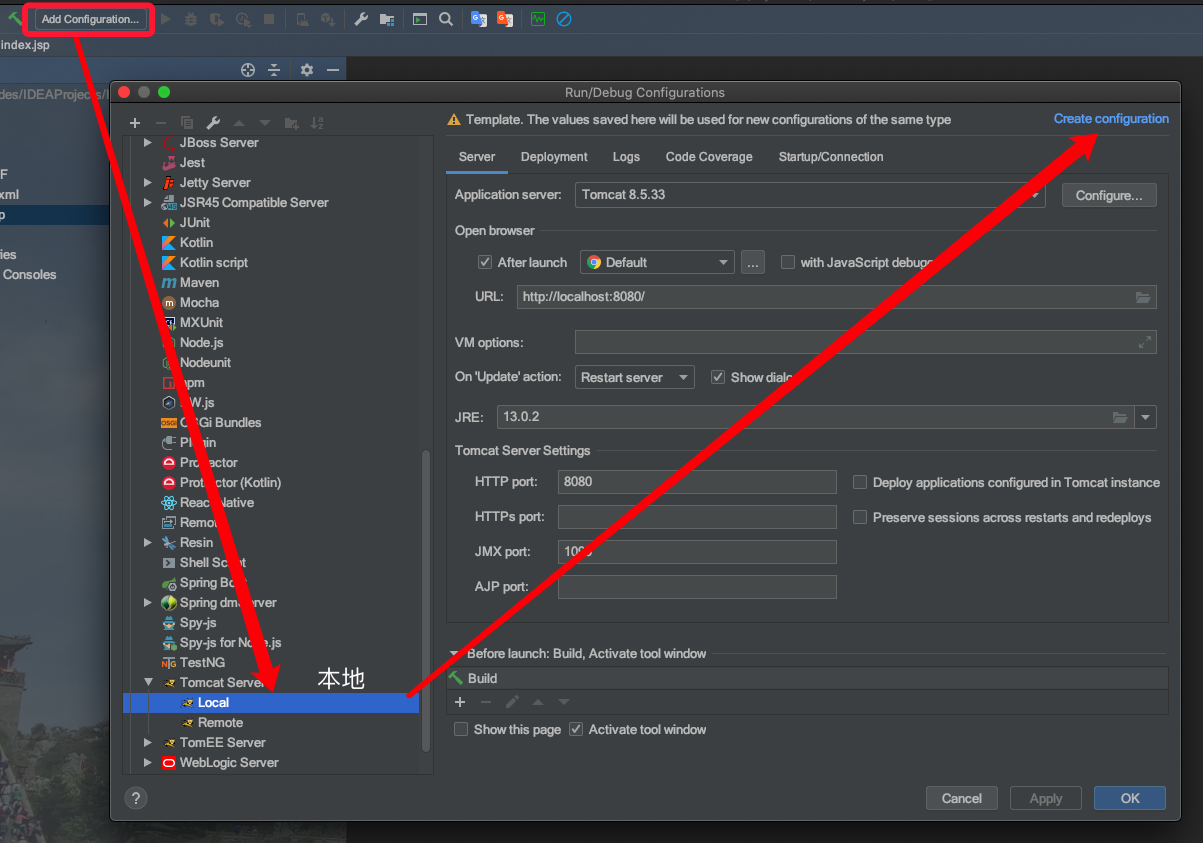Switch to the Server tab
This screenshot has height=843, width=1203.
coord(477,157)
